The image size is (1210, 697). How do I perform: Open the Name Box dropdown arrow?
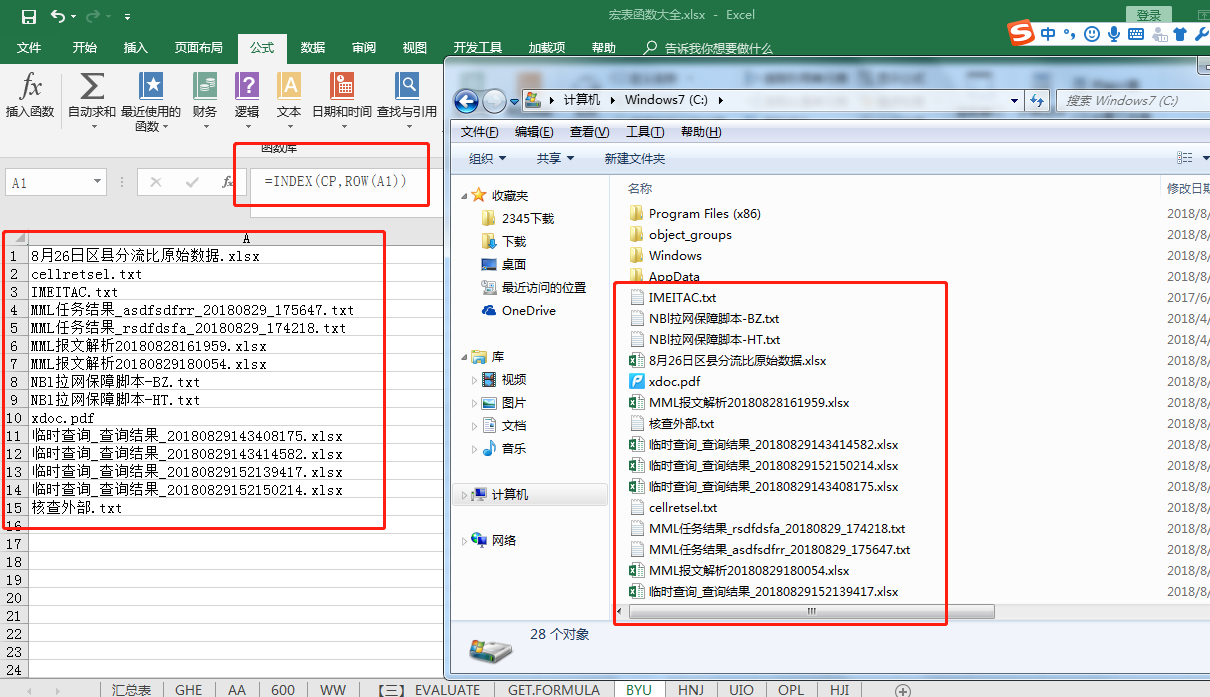pos(97,182)
